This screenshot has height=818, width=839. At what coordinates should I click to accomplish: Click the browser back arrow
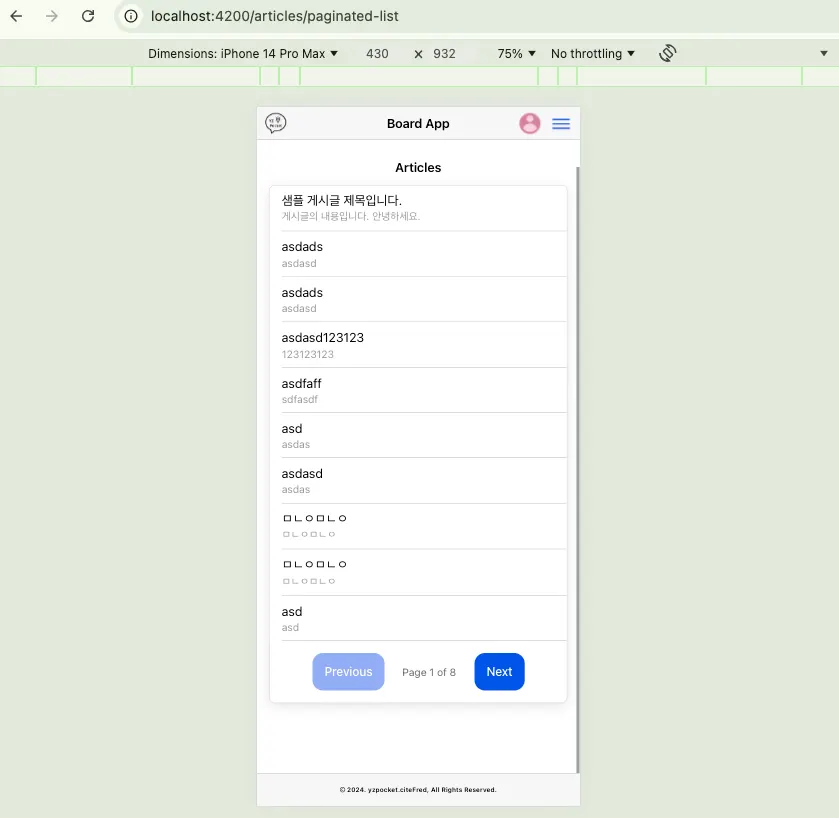(17, 16)
